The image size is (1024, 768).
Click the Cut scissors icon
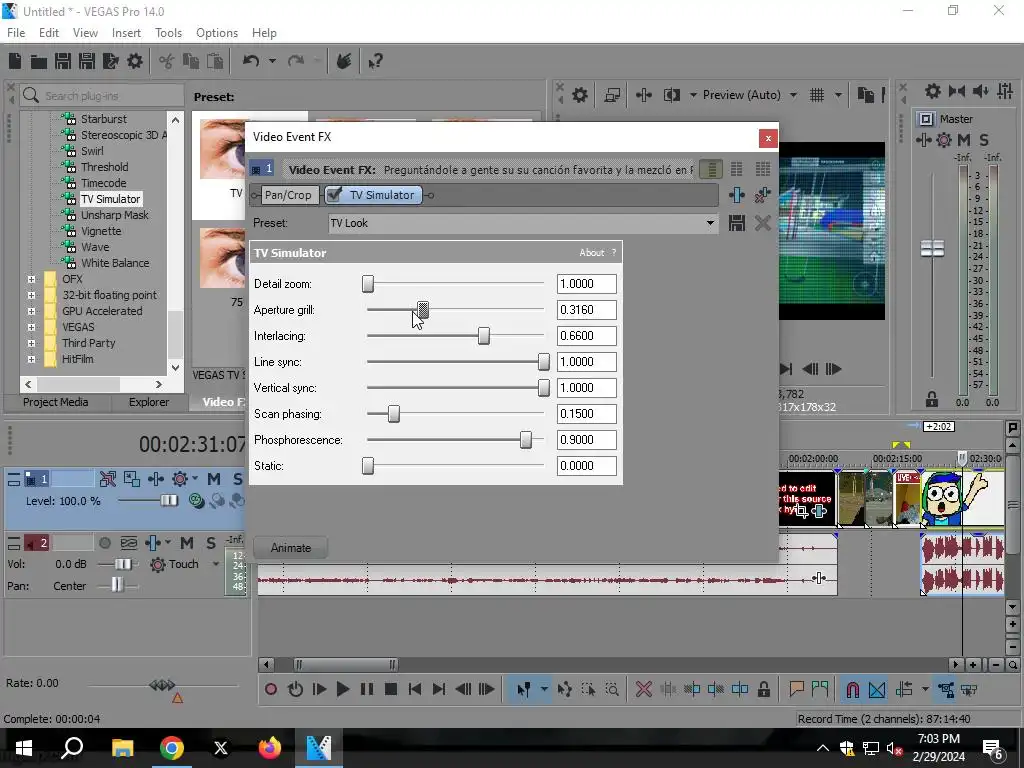click(x=167, y=61)
